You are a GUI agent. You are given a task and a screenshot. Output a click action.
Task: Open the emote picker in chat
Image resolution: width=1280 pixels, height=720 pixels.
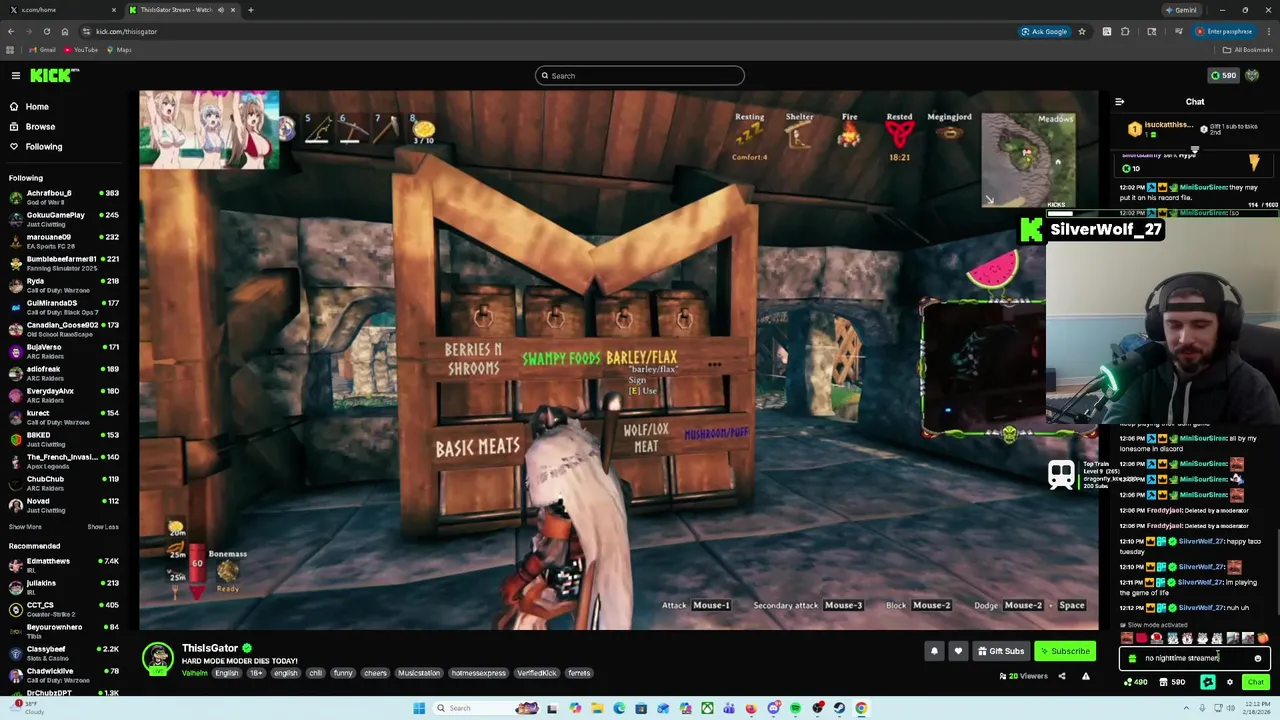click(1258, 658)
